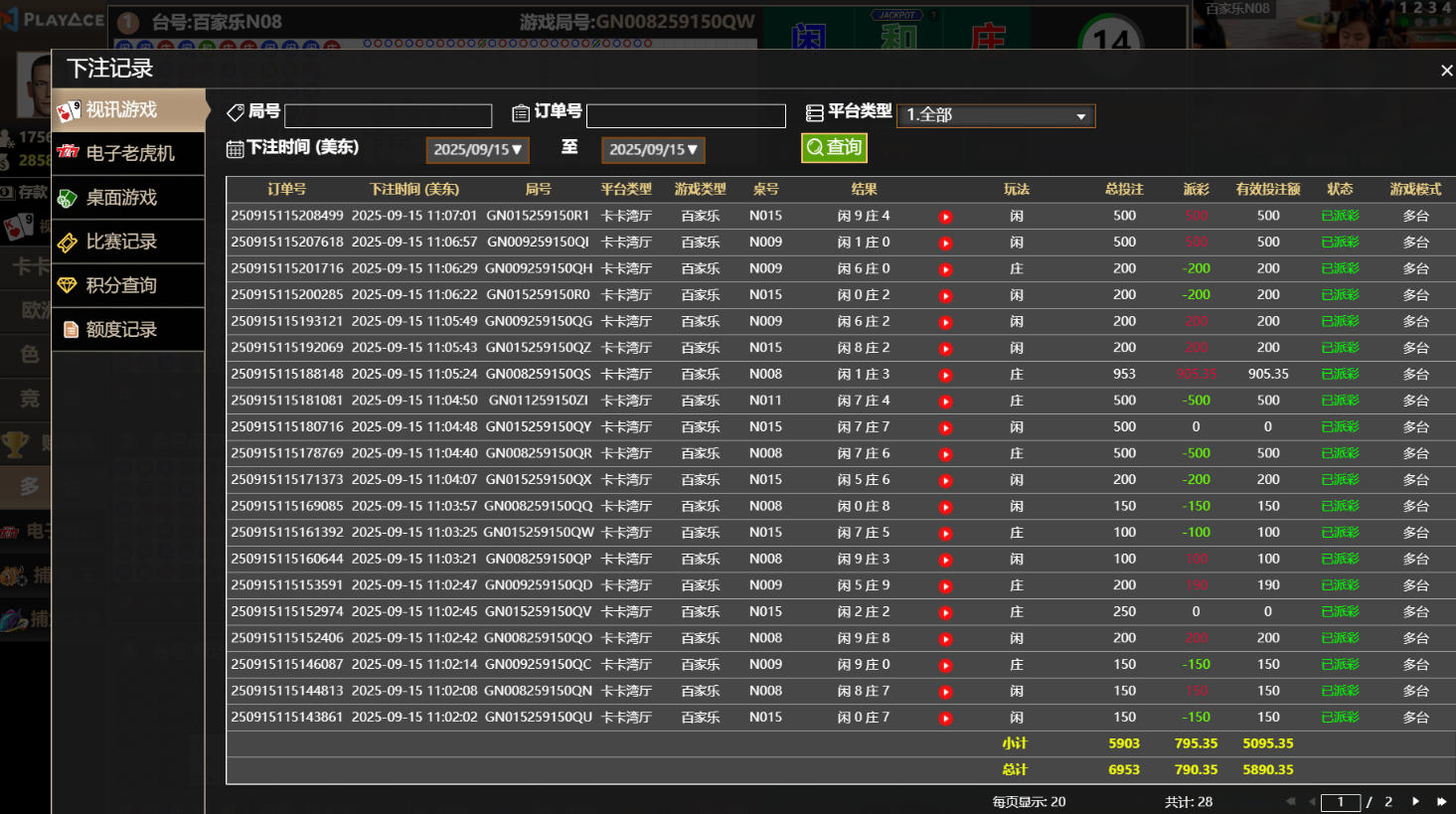This screenshot has height=814, width=1456.
Task: Play replay for game GN008259150QS
Action: click(x=945, y=376)
